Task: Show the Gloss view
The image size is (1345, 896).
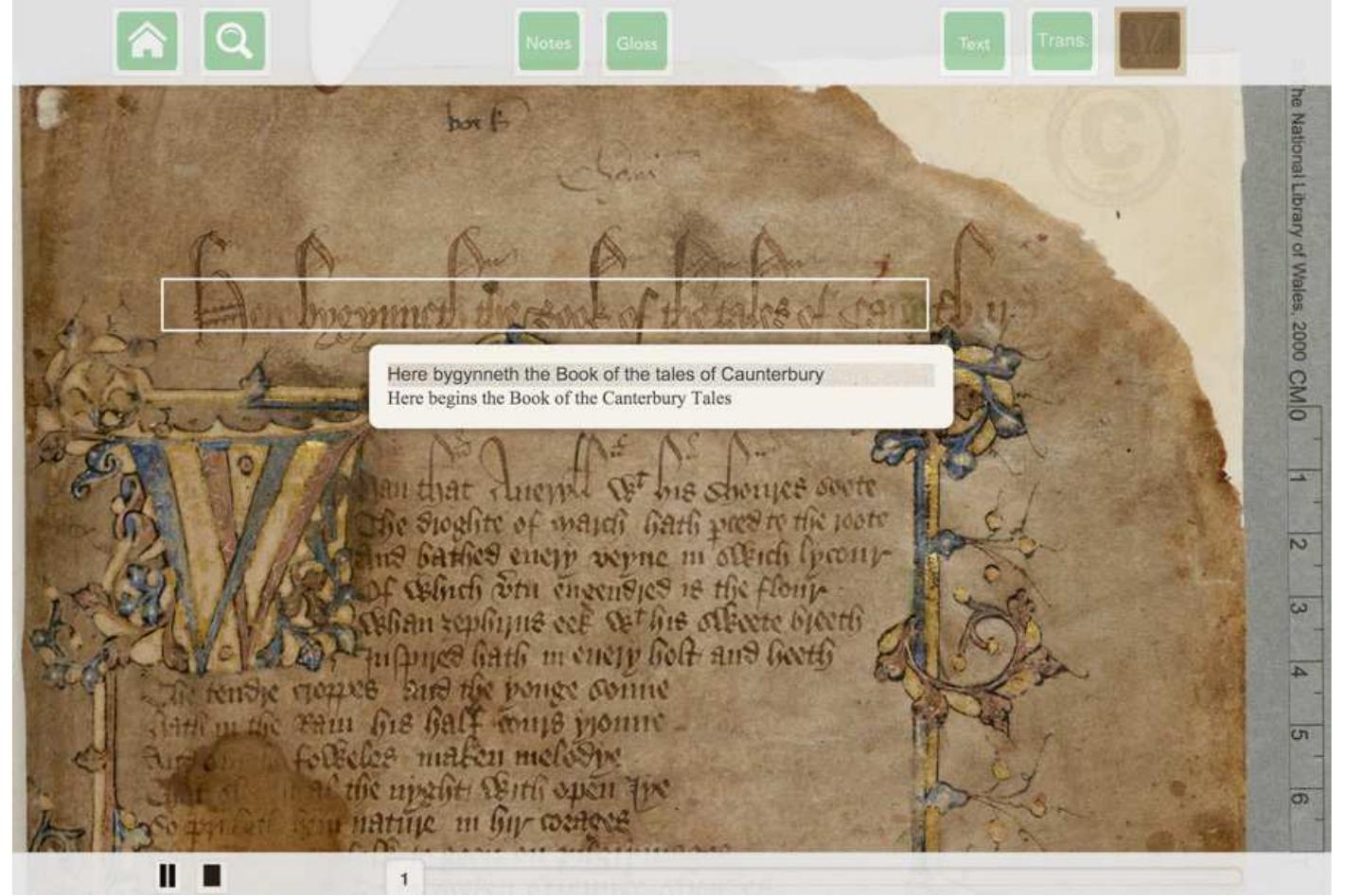Action: pyautogui.click(x=637, y=42)
